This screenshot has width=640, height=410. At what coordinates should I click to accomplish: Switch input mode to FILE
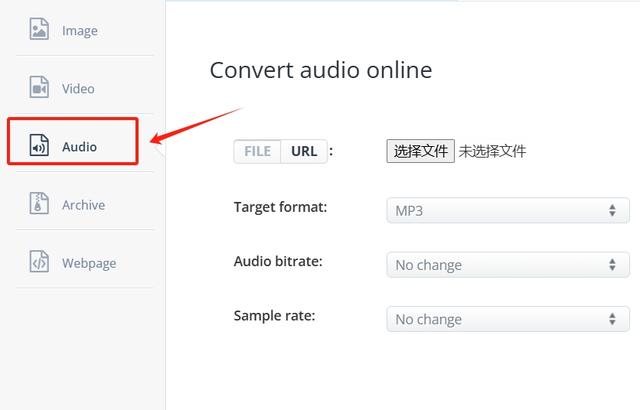(258, 151)
